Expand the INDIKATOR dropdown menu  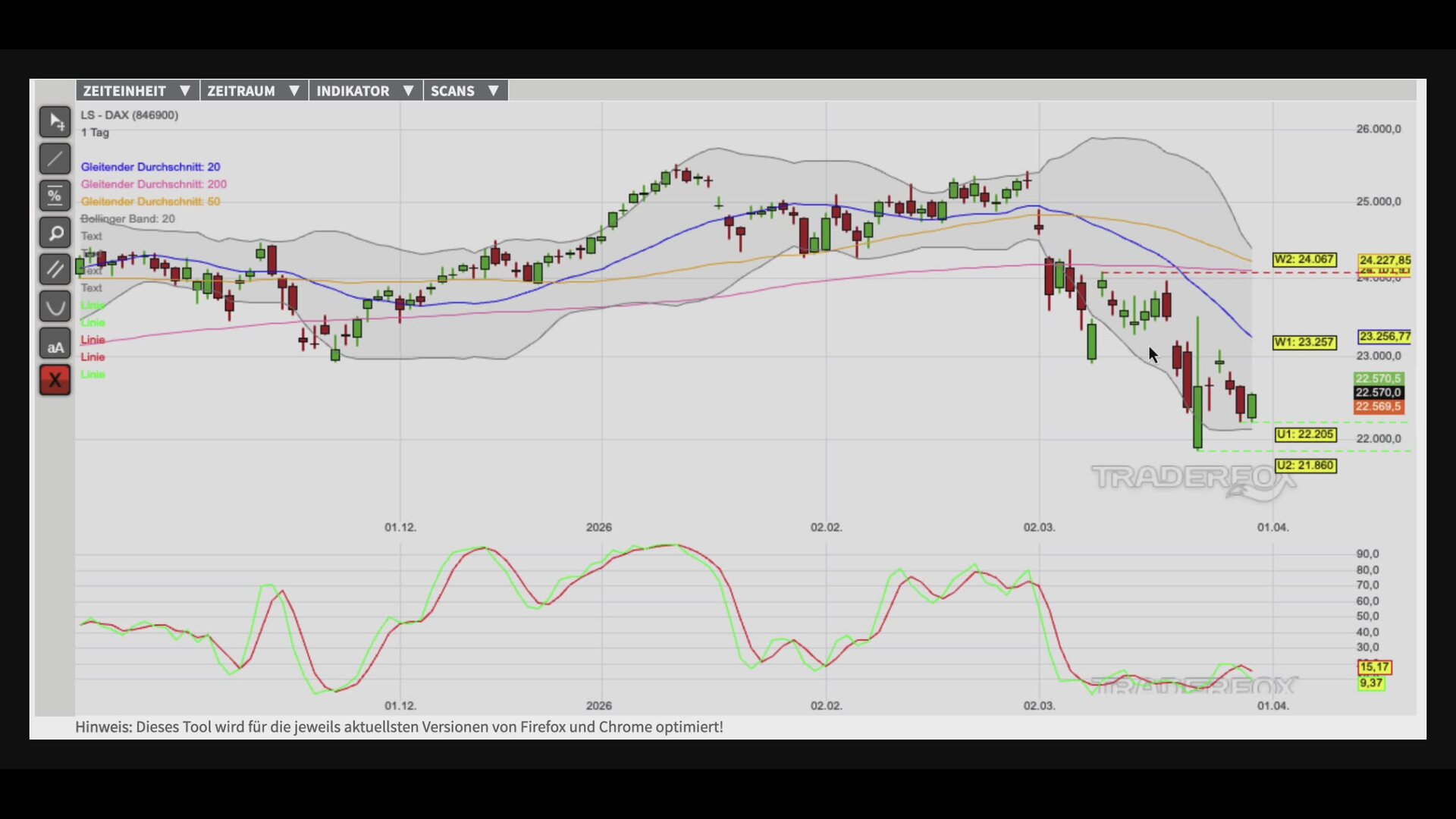(x=365, y=91)
